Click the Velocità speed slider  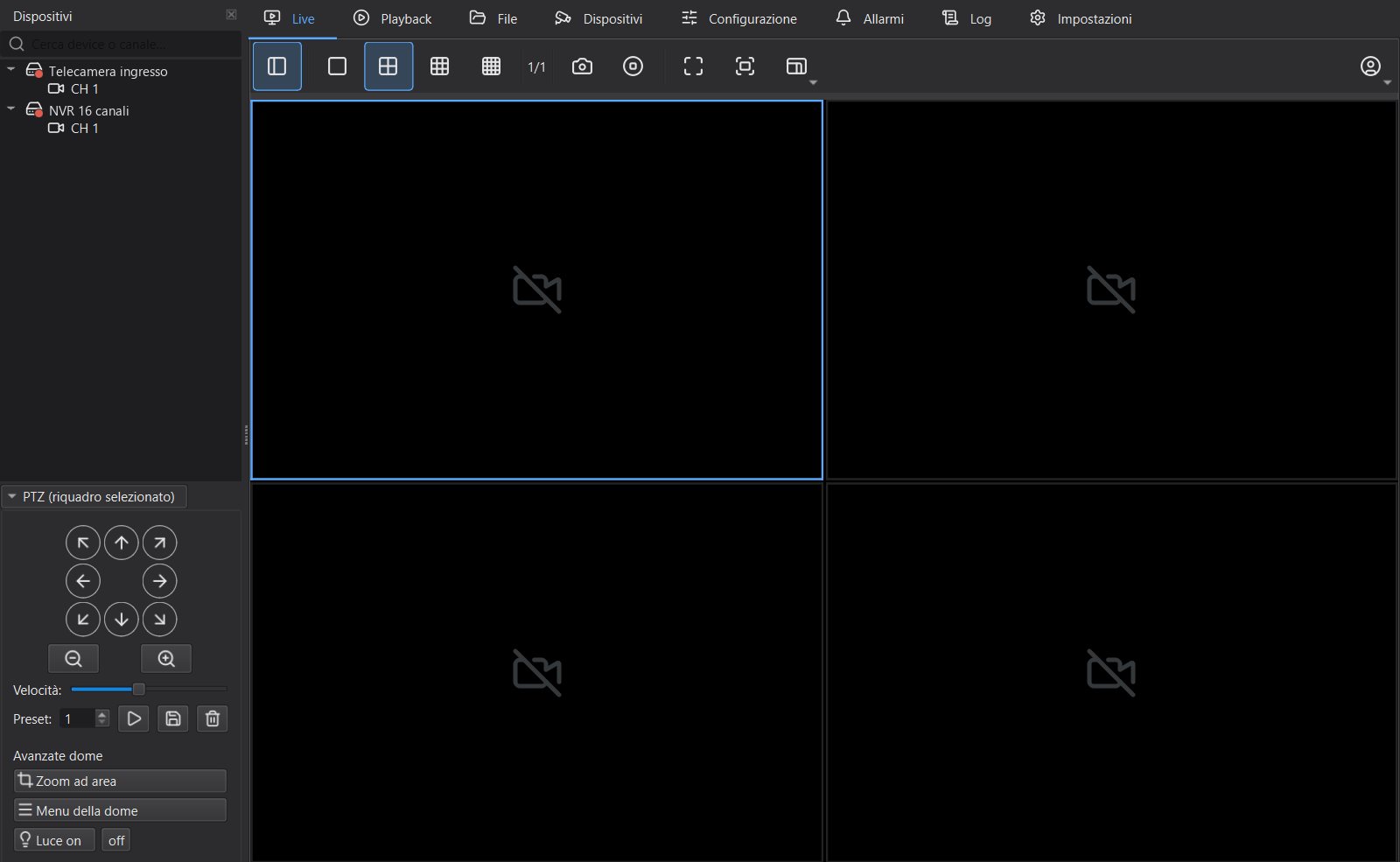(149, 690)
